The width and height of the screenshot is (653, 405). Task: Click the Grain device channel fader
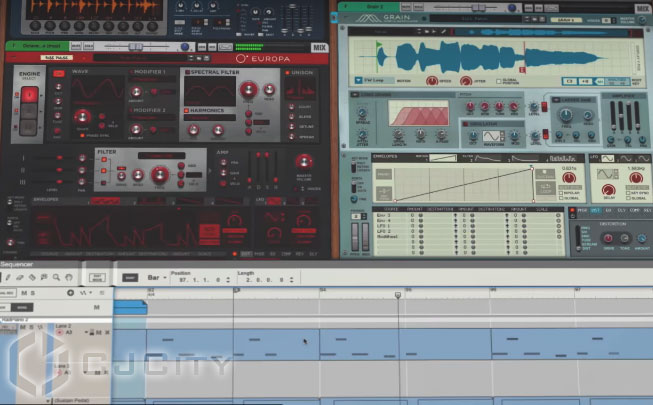(479, 8)
